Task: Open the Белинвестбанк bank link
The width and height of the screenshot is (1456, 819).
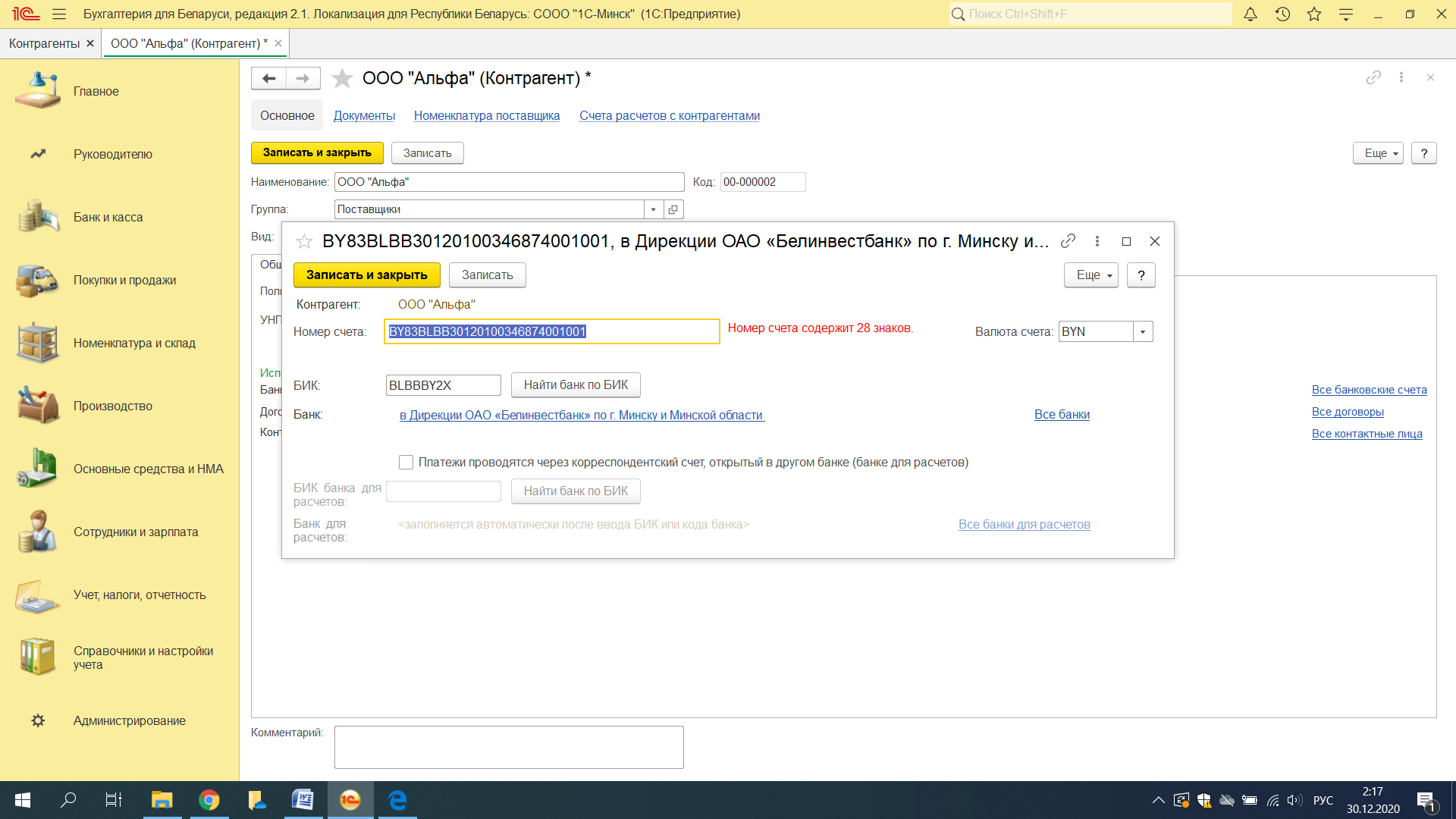Action: tap(582, 415)
